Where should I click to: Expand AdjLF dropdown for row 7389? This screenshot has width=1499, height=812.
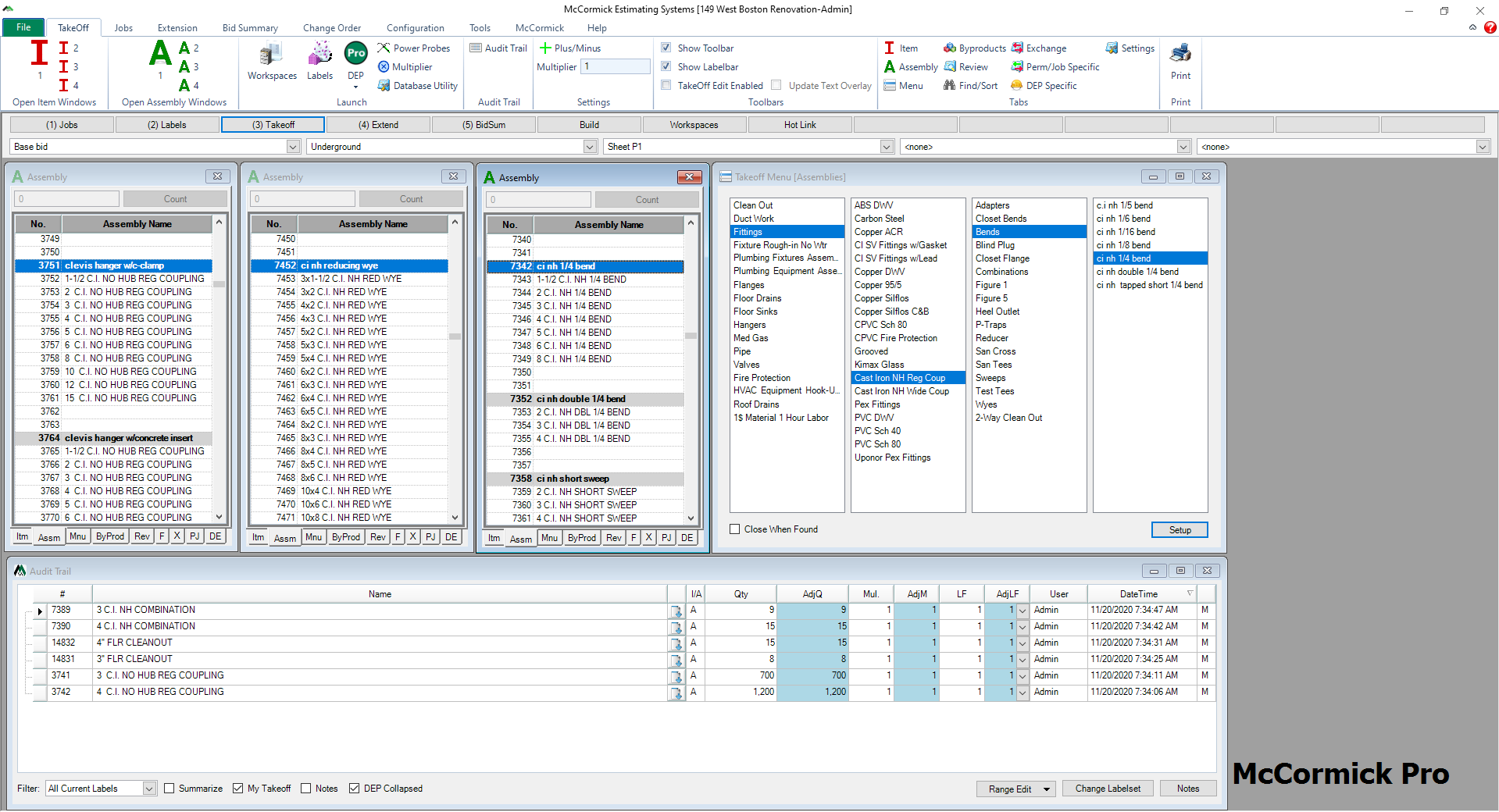pos(1023,611)
